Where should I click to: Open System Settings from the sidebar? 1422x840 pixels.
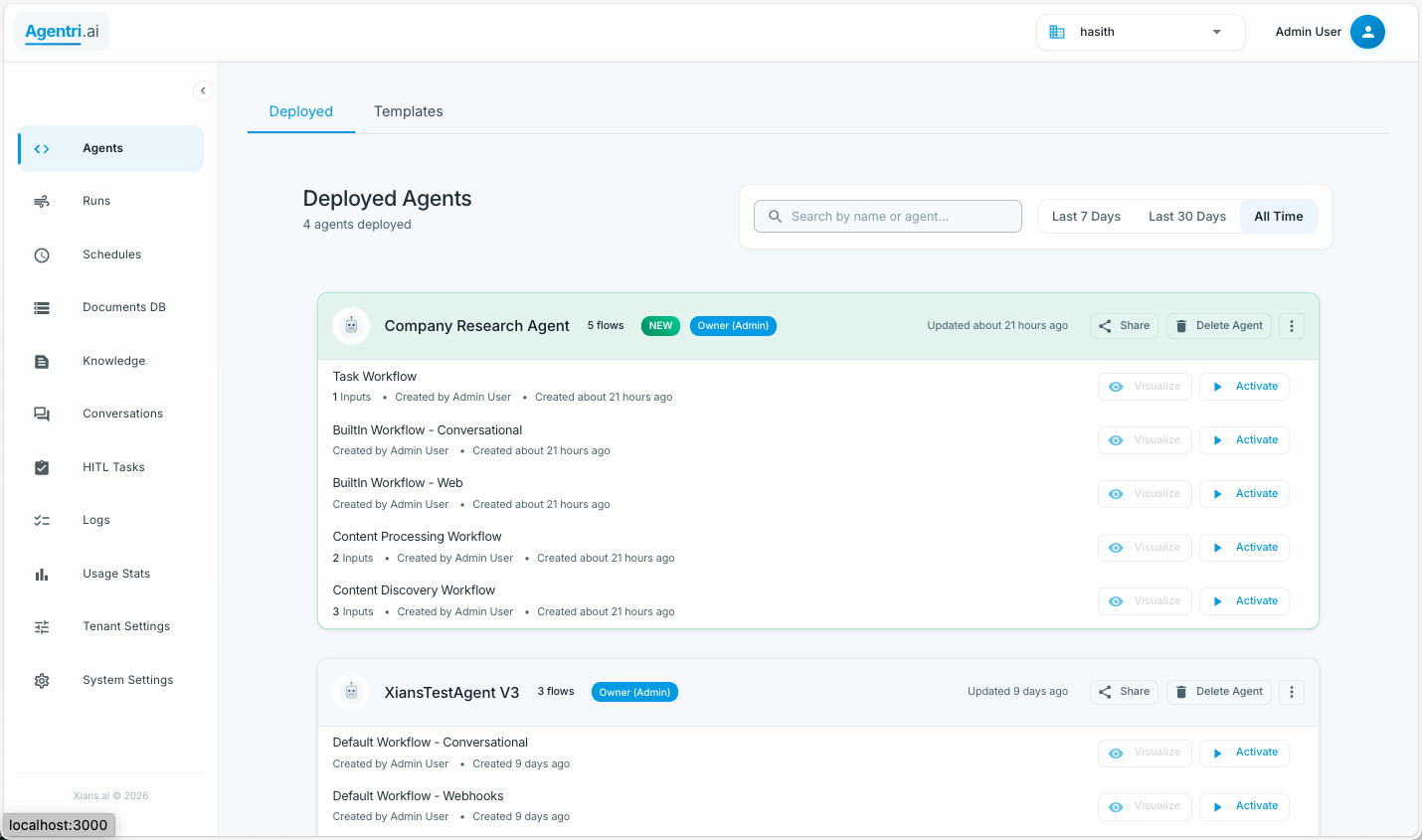[x=127, y=680]
